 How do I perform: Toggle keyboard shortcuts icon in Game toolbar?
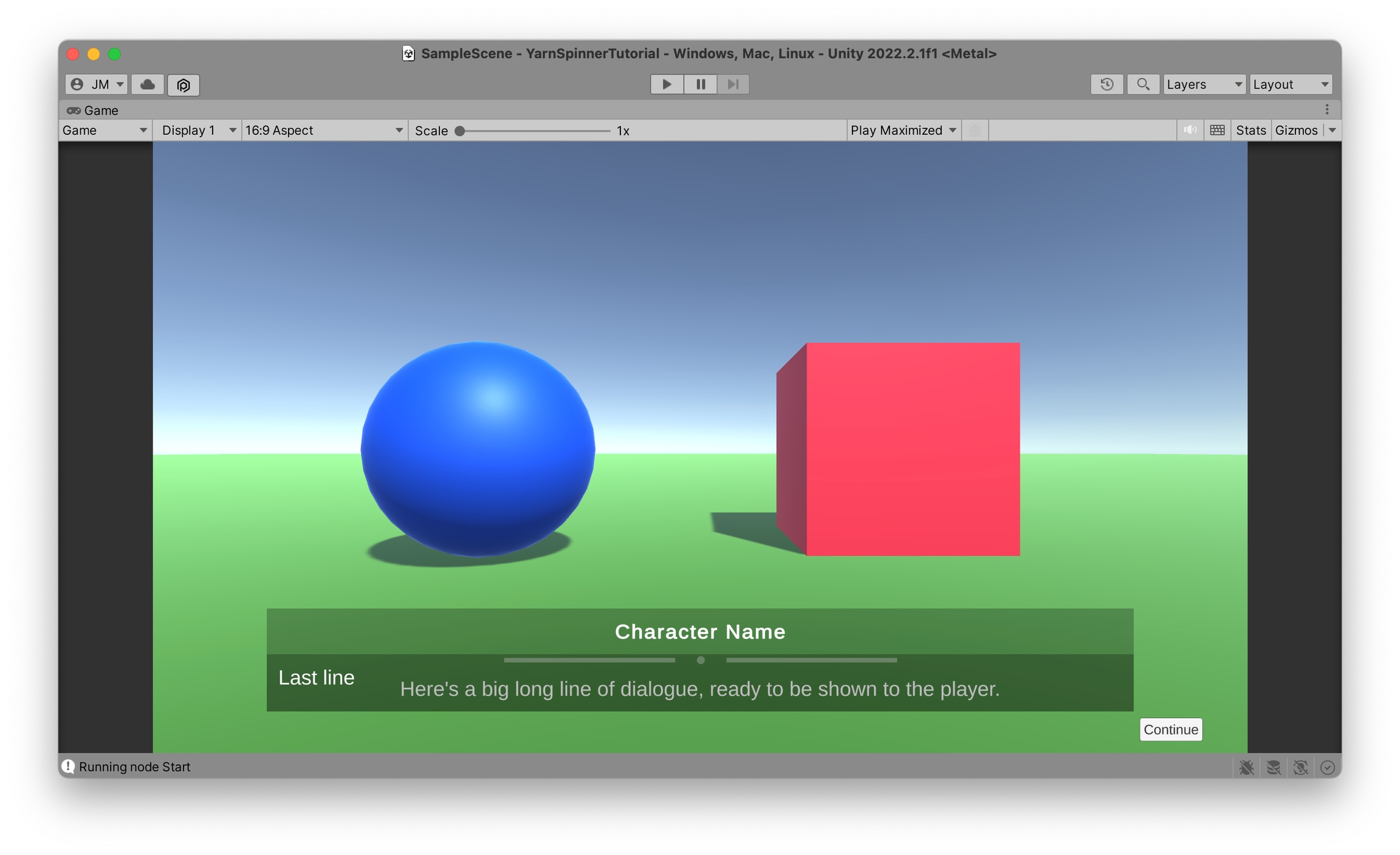point(1216,130)
